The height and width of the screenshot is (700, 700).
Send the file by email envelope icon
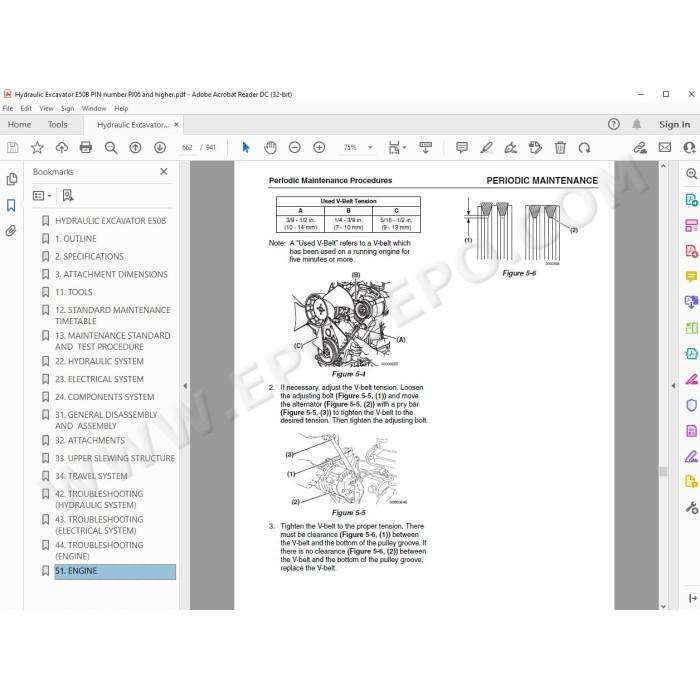(x=665, y=147)
